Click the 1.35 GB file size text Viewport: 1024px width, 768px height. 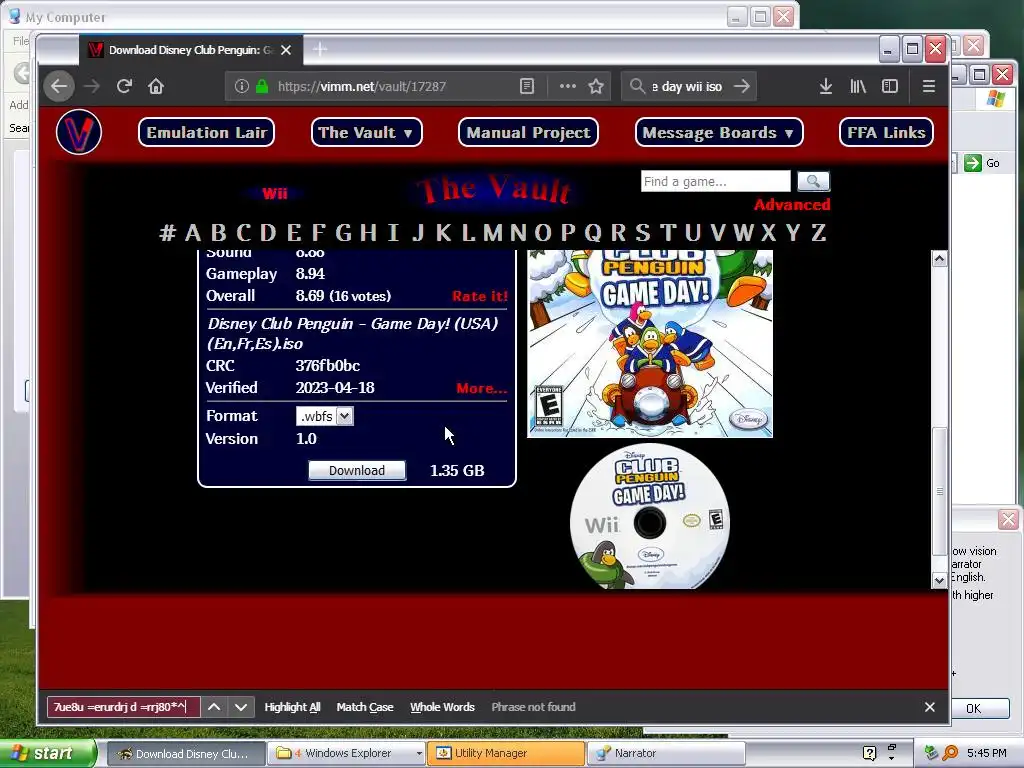(457, 470)
